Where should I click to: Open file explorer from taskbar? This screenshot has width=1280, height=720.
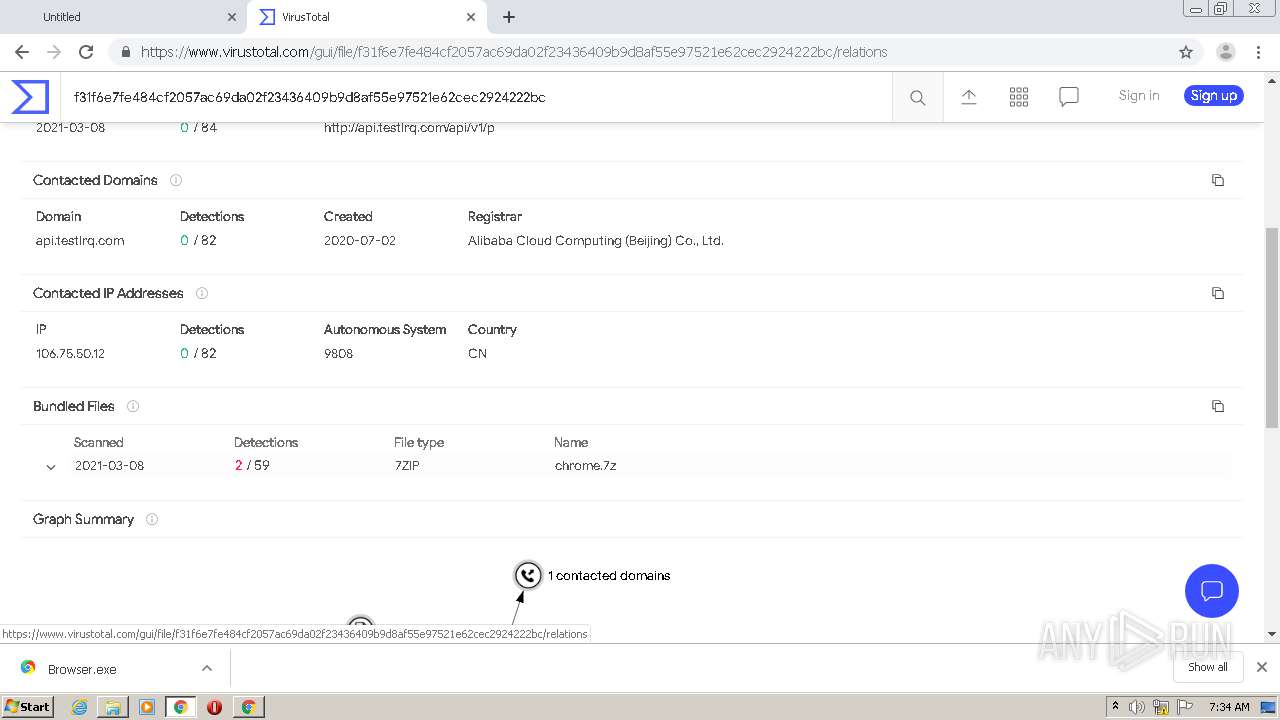click(x=113, y=707)
